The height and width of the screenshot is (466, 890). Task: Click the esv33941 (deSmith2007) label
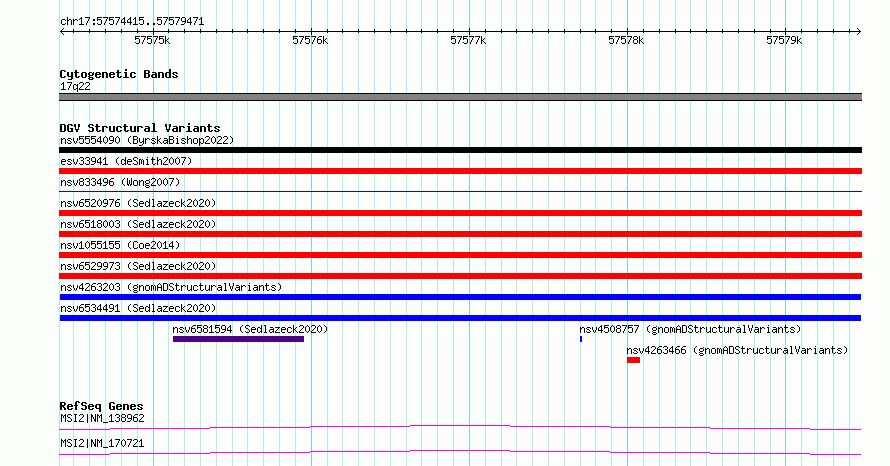click(x=126, y=161)
